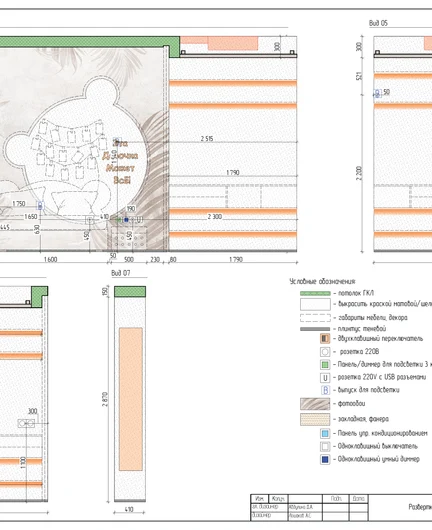Select the orange panel in Вид 07
The width and height of the screenshot is (432, 530).
click(130, 399)
